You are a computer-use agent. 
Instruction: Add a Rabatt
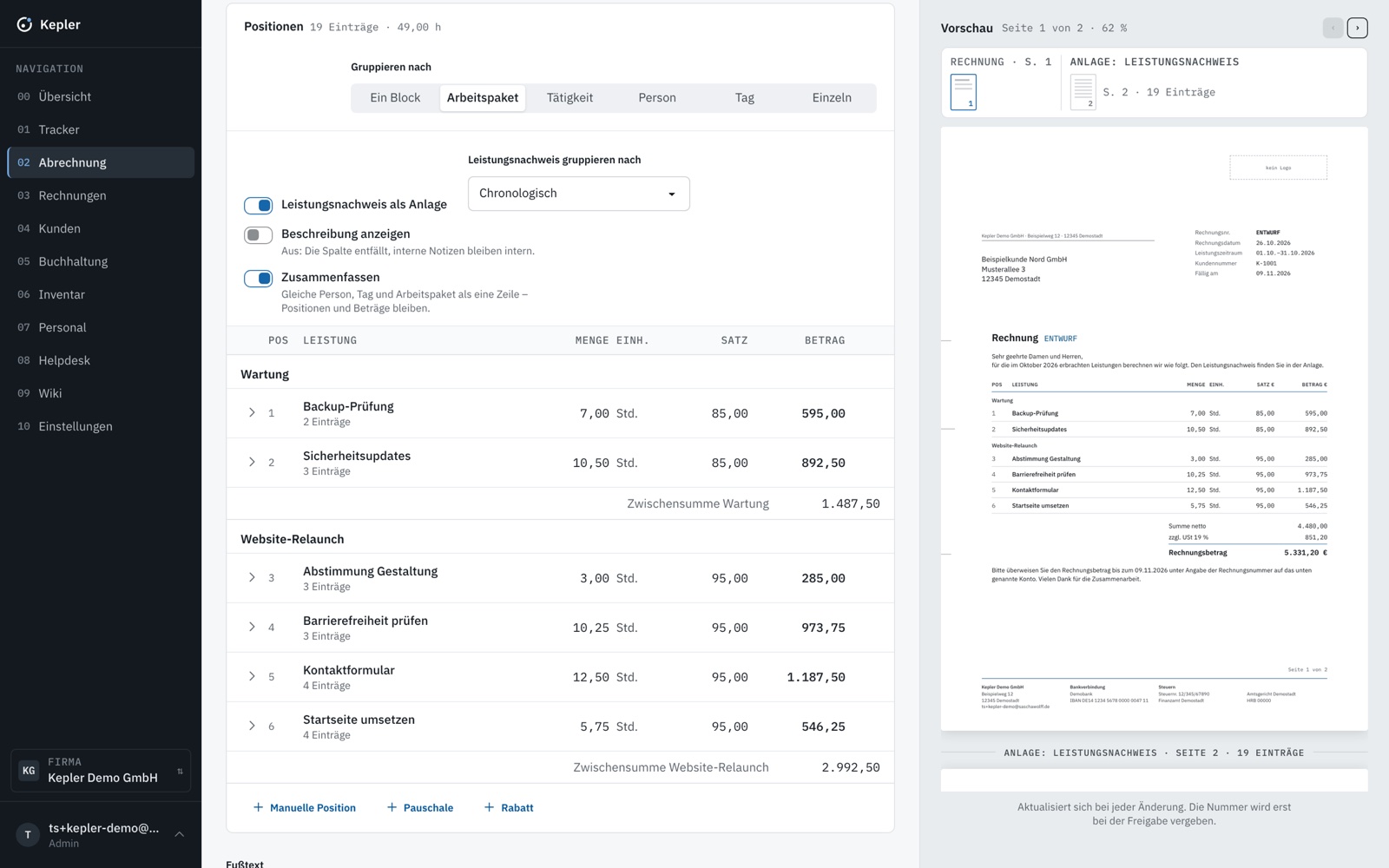[509, 807]
